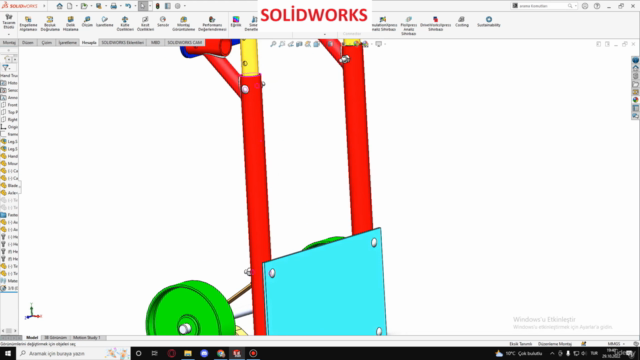Image resolution: width=640 pixels, height=360 pixels.
Task: Switch to Çizim tab
Action: 47,42
